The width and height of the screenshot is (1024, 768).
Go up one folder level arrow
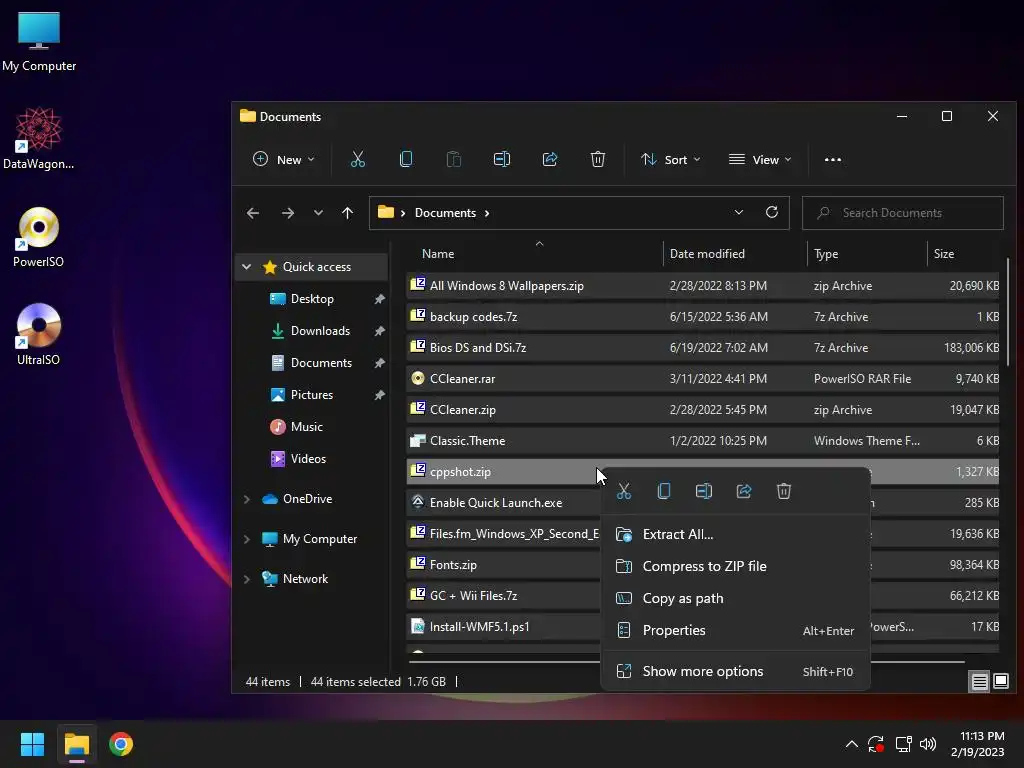(x=347, y=213)
